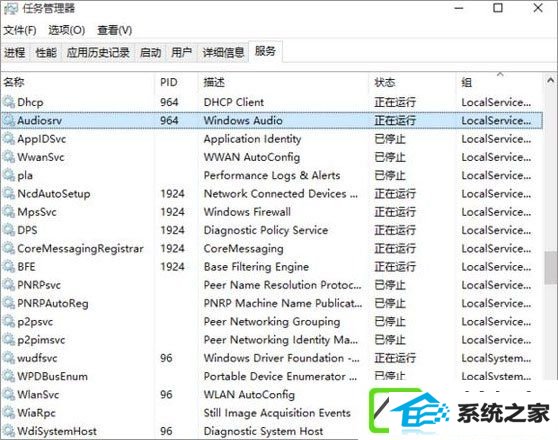Image resolution: width=558 pixels, height=440 pixels.
Task: Select the AppIDSvc service icon
Action: pyautogui.click(x=9, y=139)
